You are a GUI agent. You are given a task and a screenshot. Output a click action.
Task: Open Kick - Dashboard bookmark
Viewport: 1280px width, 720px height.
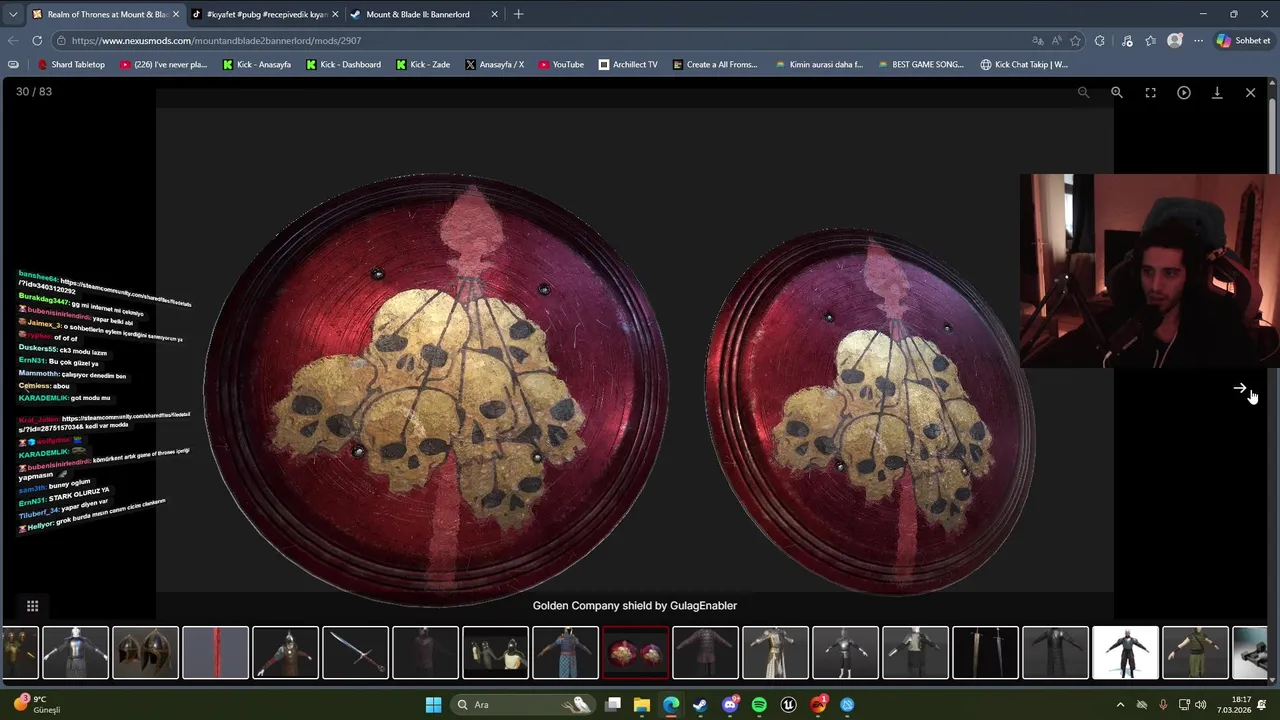click(x=343, y=65)
